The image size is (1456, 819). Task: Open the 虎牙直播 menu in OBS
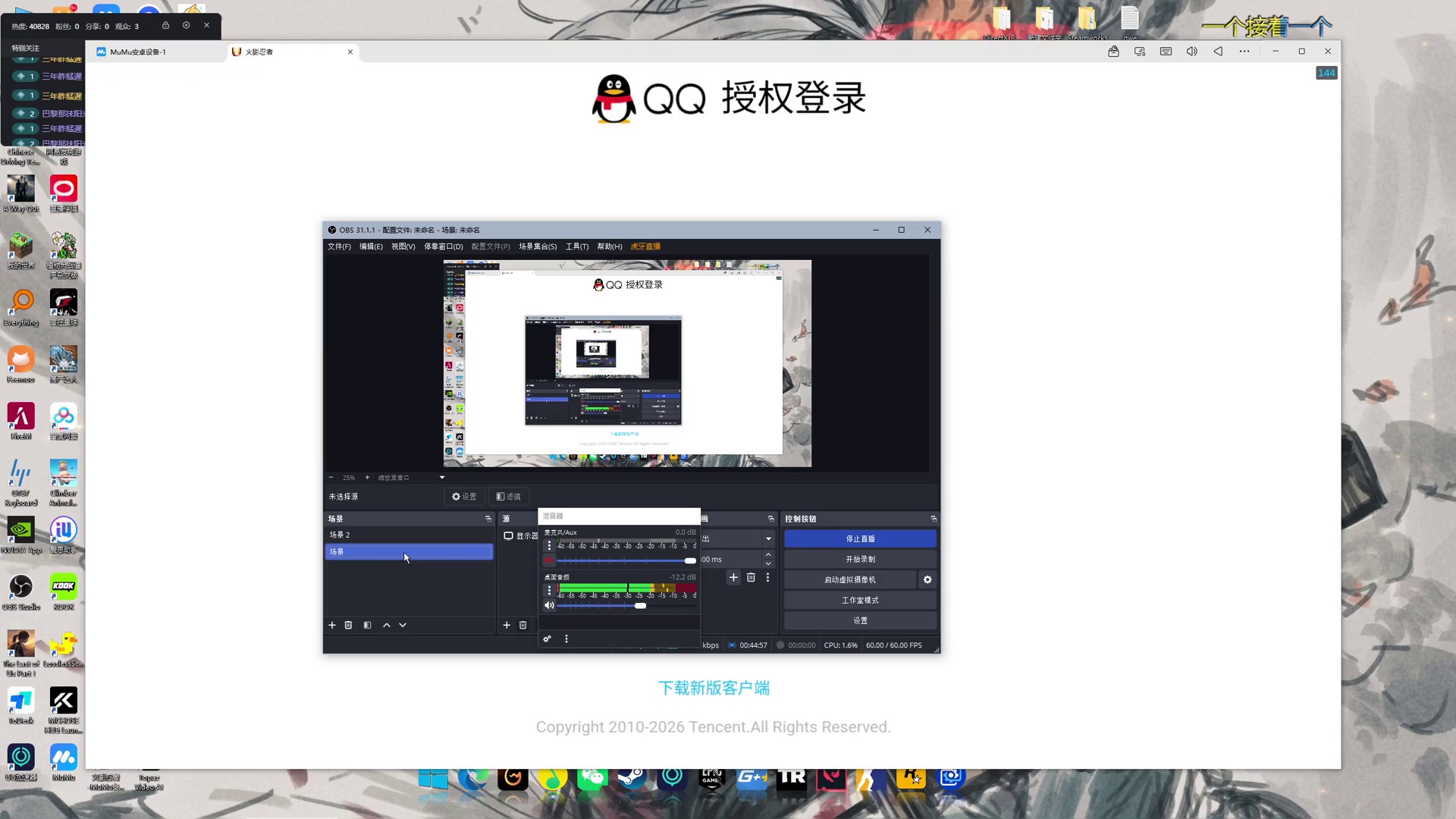645,246
